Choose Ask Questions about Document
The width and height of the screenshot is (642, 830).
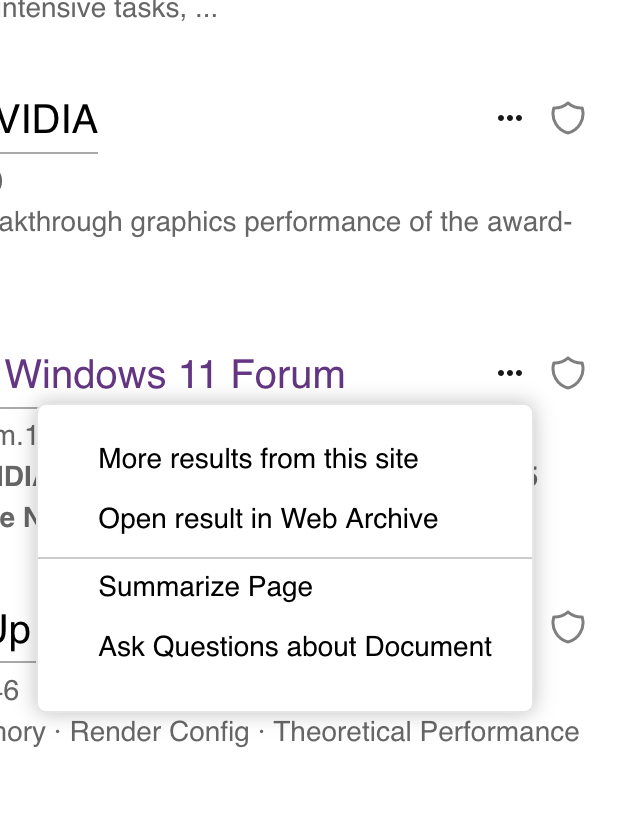(295, 647)
